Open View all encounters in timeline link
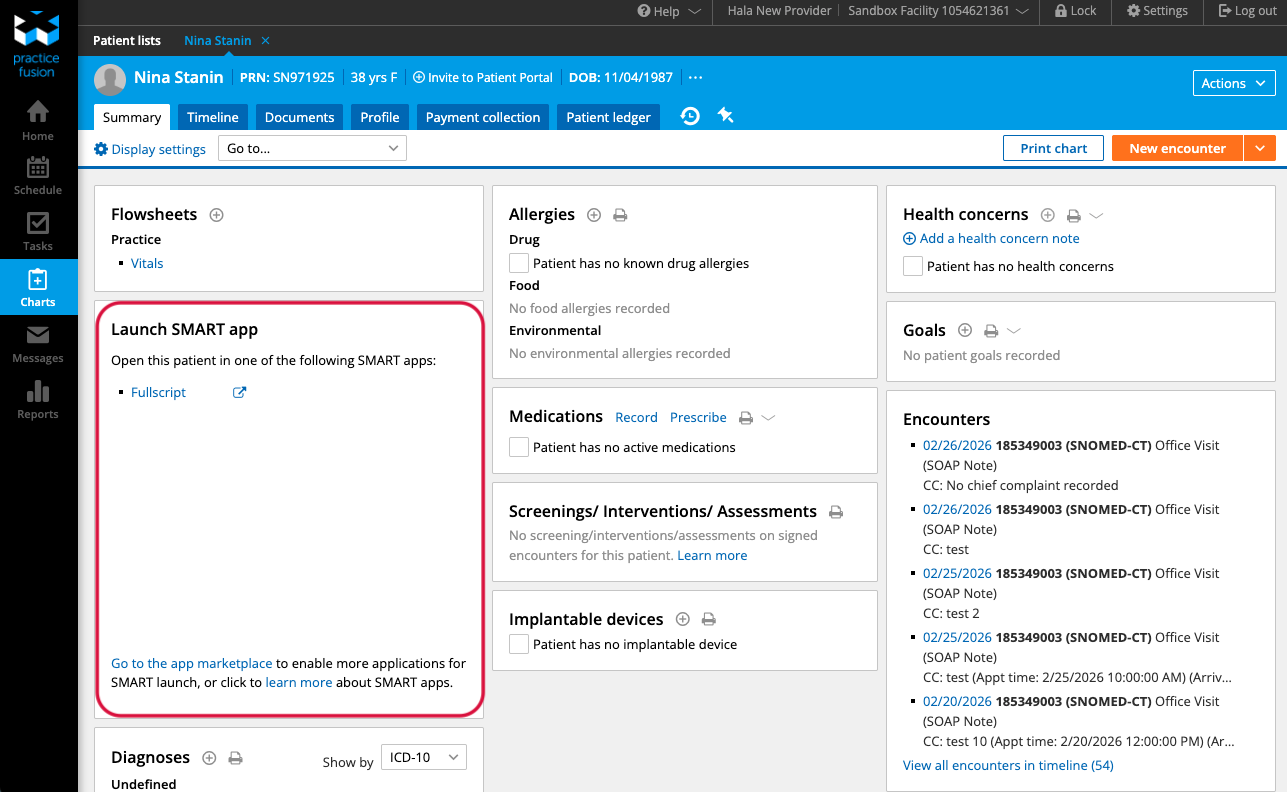The height and width of the screenshot is (792, 1287). coord(1007,765)
